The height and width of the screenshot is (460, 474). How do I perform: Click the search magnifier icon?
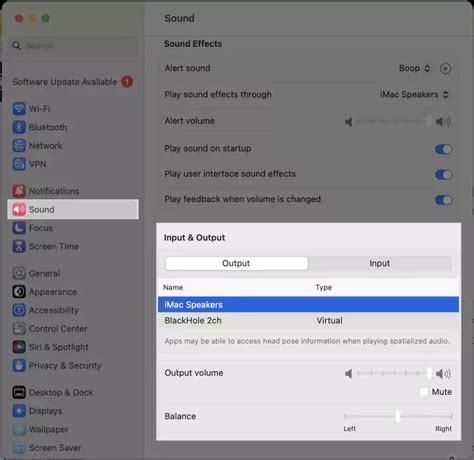(16, 45)
